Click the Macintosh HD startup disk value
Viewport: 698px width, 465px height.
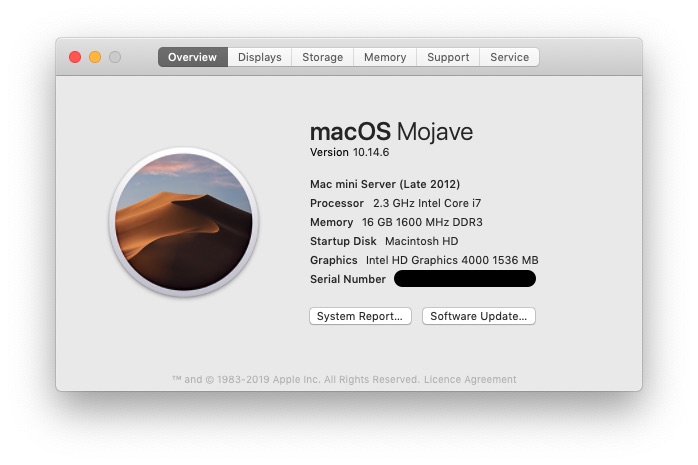(422, 241)
